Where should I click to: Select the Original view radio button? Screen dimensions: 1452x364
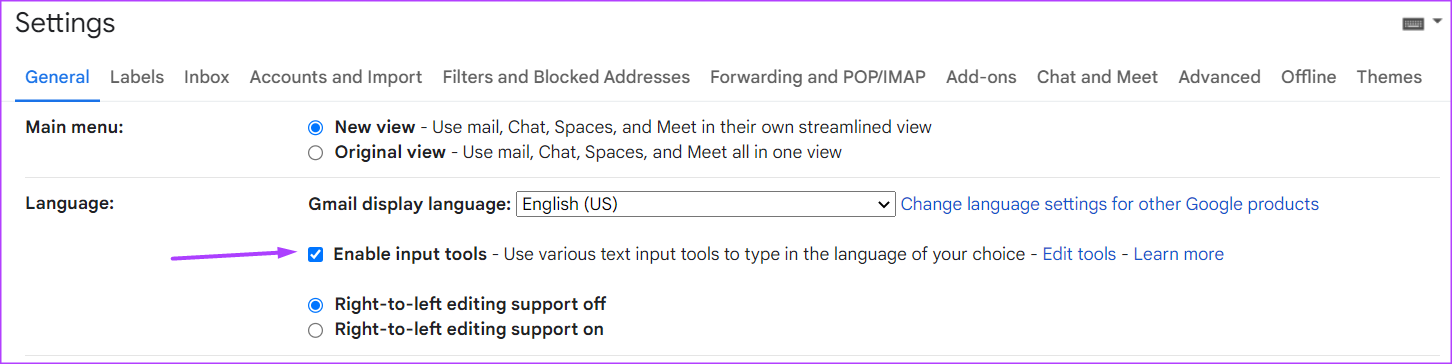click(x=316, y=153)
